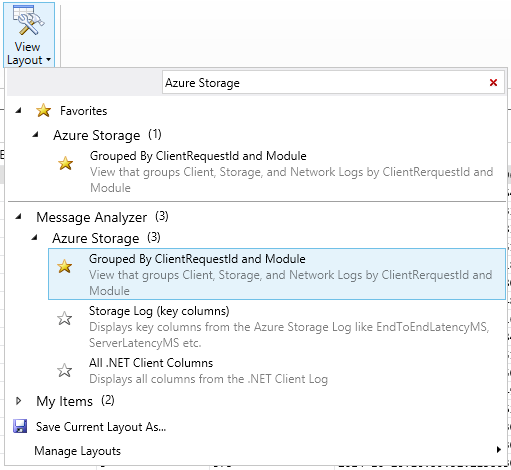This screenshot has height=470, width=511.
Task: Click the Save Current Layout floppy disk icon
Action: coord(20,426)
